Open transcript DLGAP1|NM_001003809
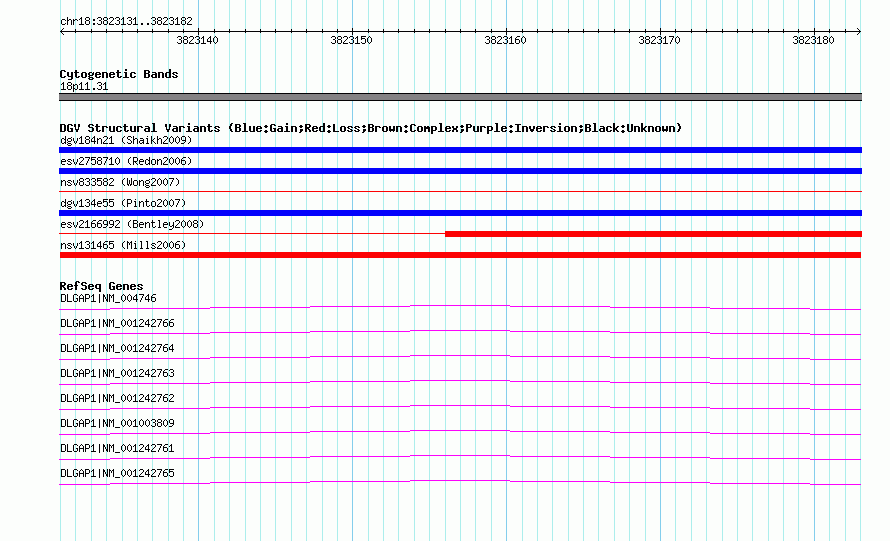Viewport: 890px width, 541px height. 117,423
